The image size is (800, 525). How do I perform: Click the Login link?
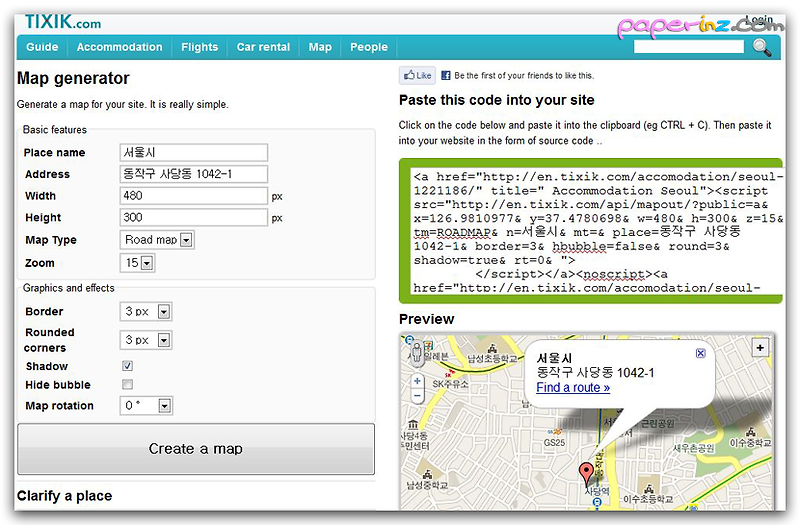coord(759,19)
